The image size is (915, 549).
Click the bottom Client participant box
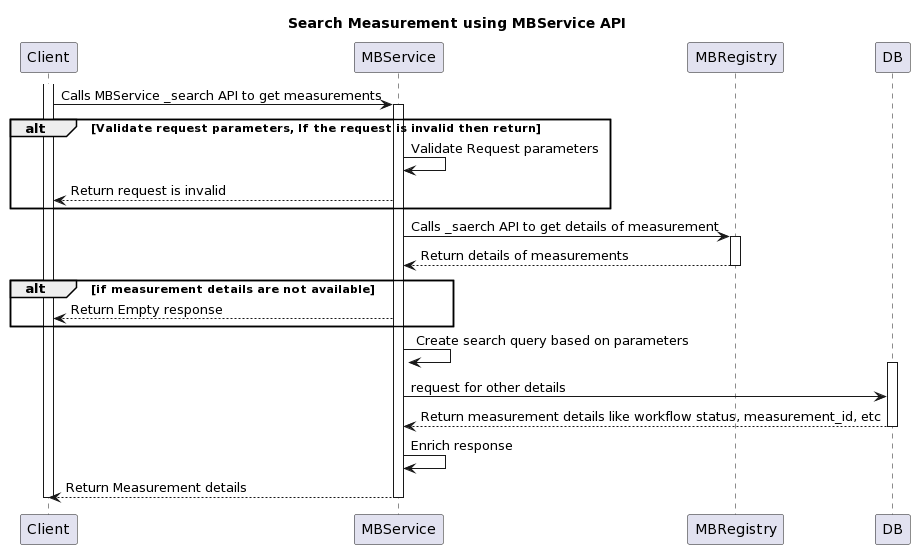point(48,529)
